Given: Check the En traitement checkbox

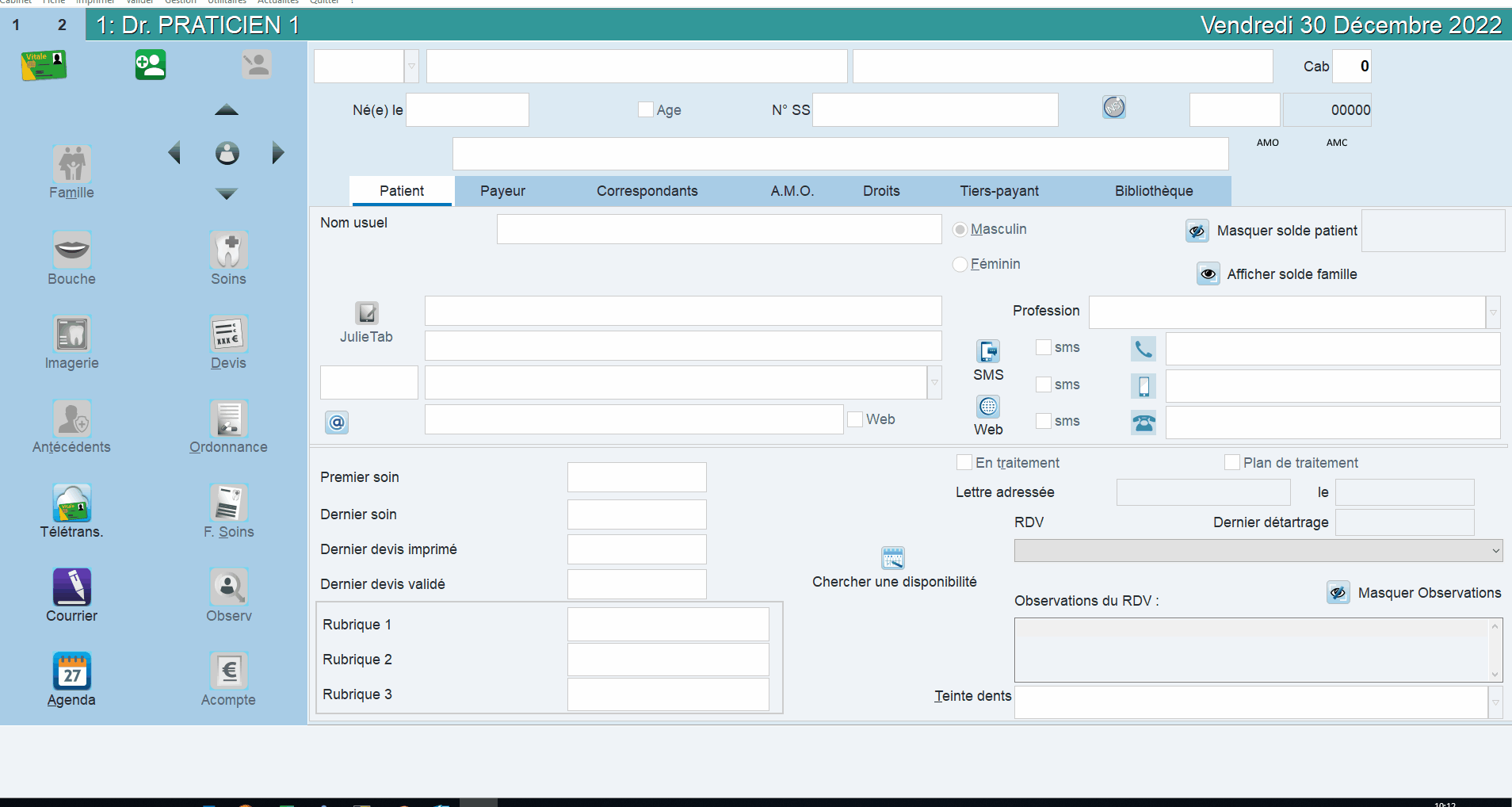Looking at the screenshot, I should pyautogui.click(x=964, y=462).
